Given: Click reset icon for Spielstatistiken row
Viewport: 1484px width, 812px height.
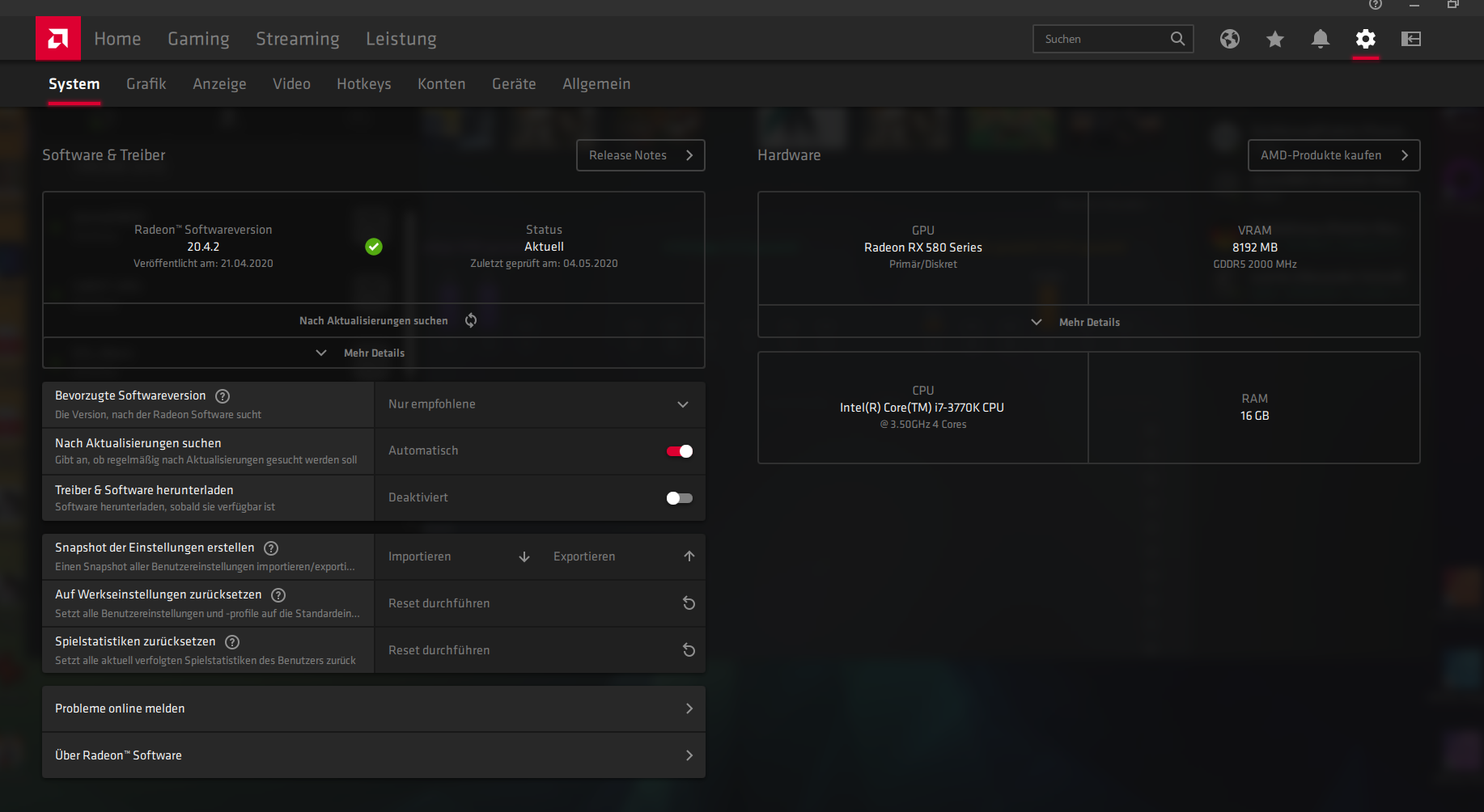Looking at the screenshot, I should [x=689, y=650].
